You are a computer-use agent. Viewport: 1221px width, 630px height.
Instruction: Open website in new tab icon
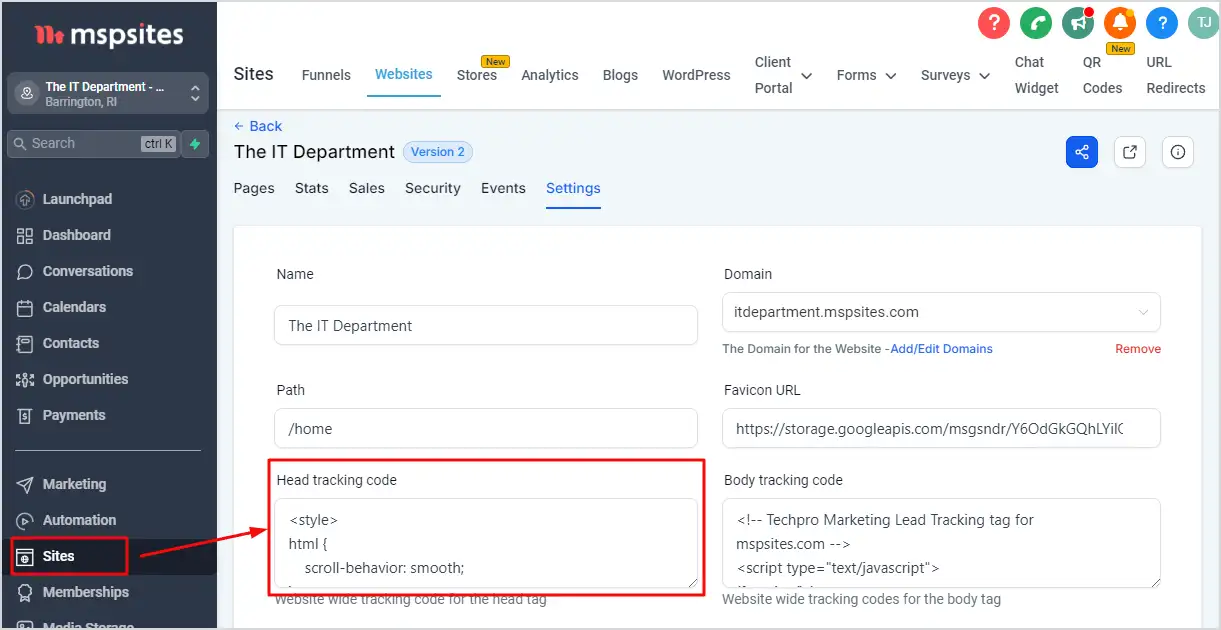pyautogui.click(x=1129, y=152)
